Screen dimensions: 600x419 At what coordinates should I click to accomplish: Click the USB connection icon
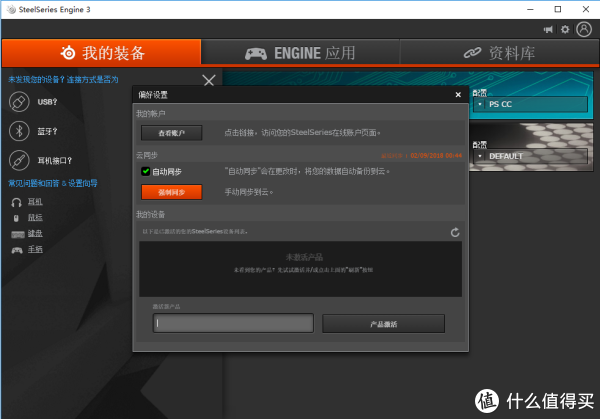click(19, 102)
